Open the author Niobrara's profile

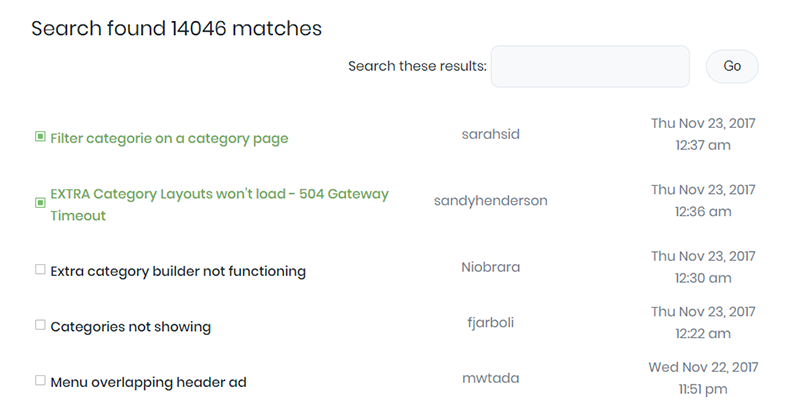pyautogui.click(x=491, y=267)
